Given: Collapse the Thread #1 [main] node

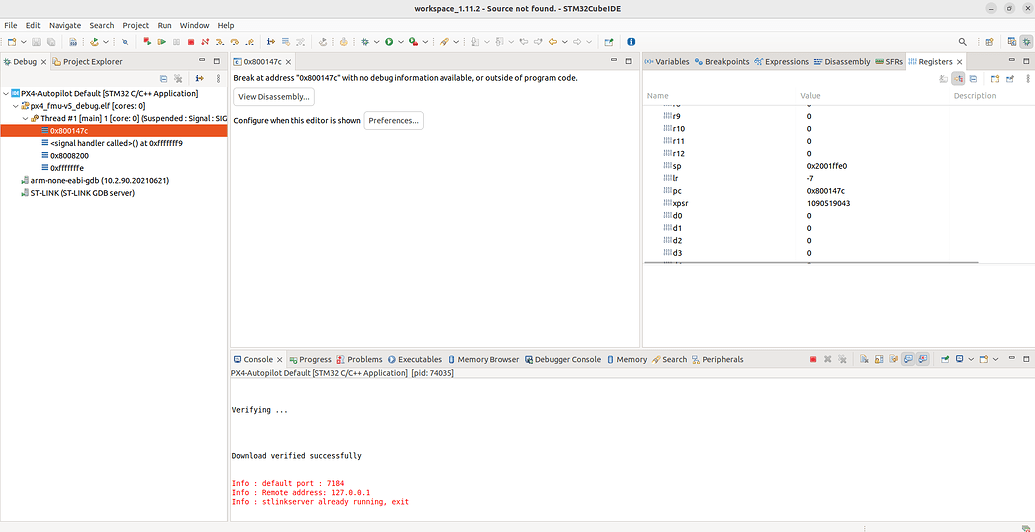Looking at the screenshot, I should [x=25, y=118].
